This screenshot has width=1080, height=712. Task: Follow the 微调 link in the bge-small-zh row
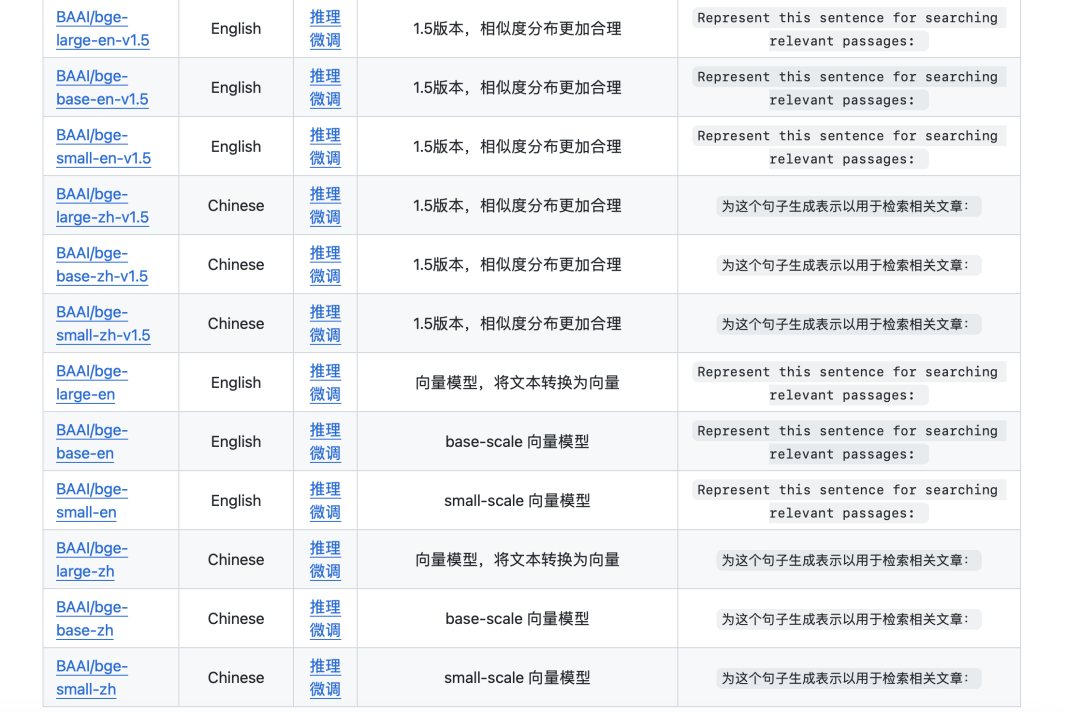point(325,689)
